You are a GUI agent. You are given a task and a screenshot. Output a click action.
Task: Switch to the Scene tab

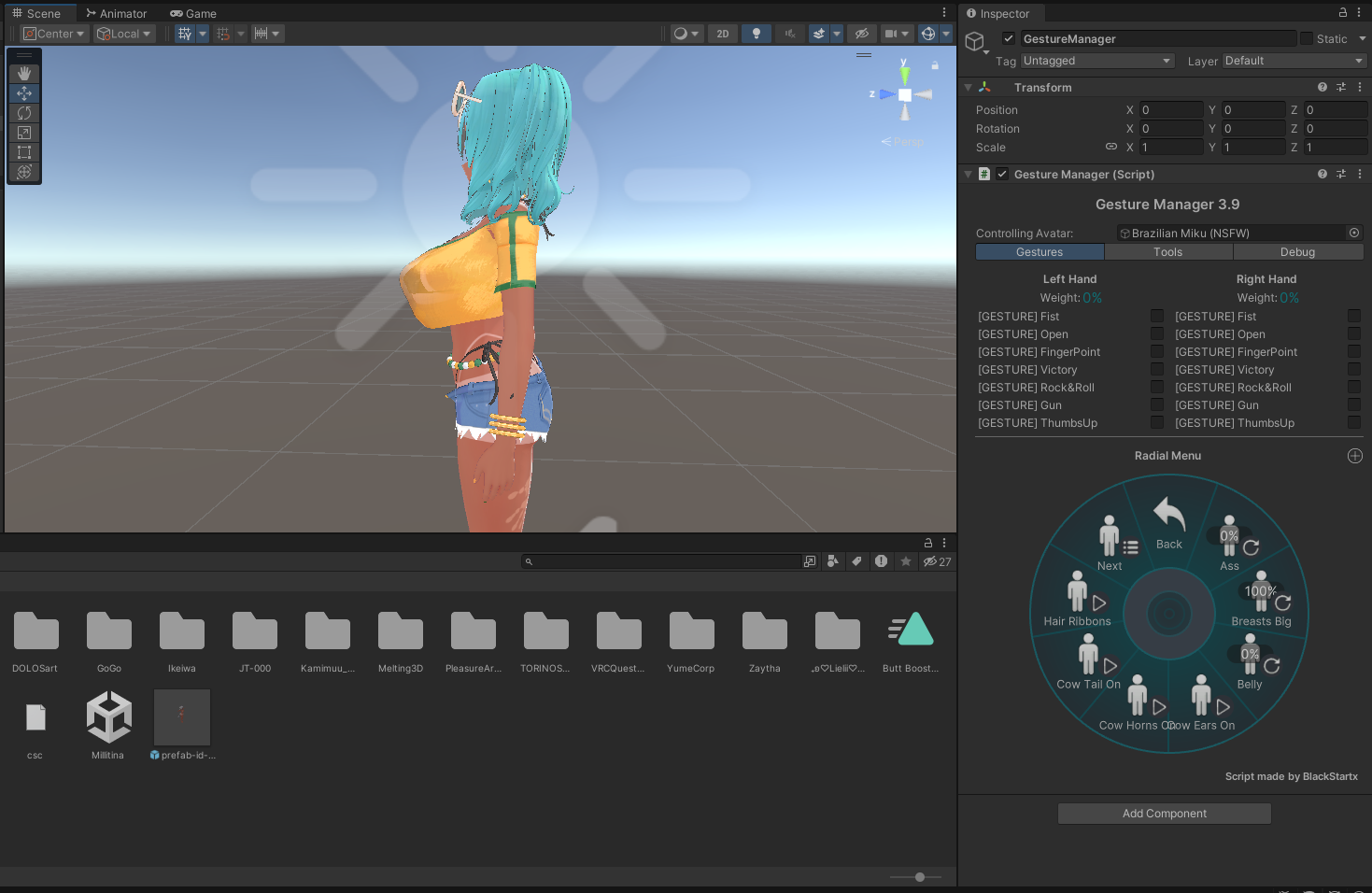(x=36, y=13)
